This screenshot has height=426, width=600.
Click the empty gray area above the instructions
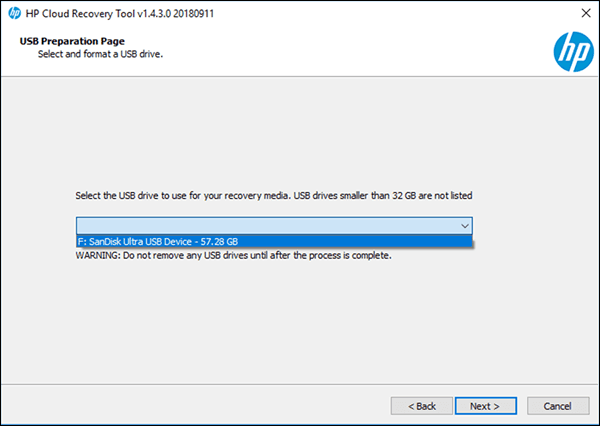[x=300, y=130]
